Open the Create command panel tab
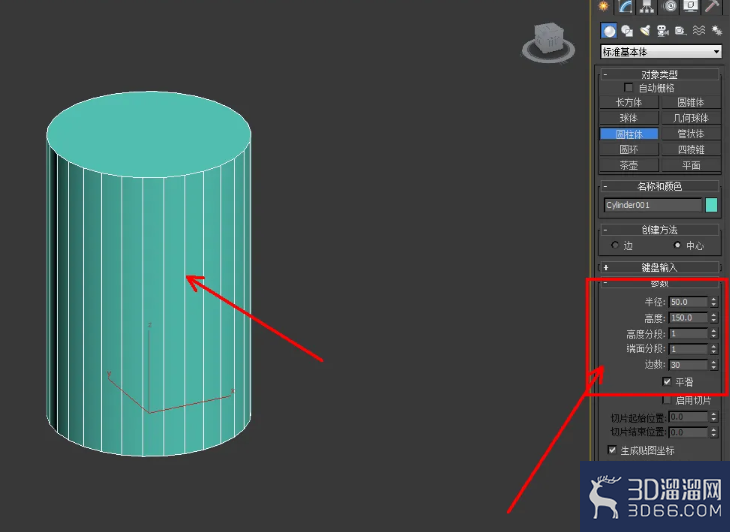Image resolution: width=730 pixels, height=532 pixels. tap(604, 6)
